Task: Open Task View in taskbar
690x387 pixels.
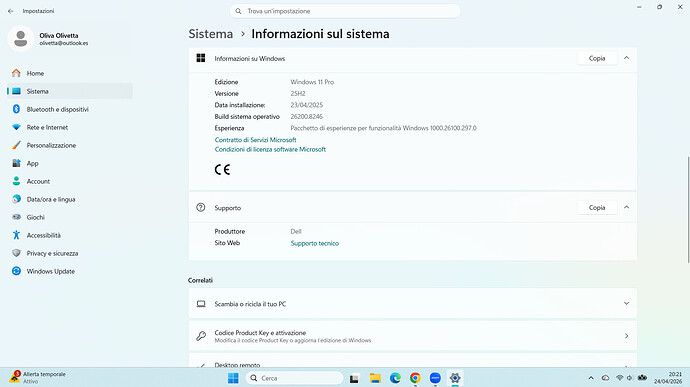Action: coord(354,378)
